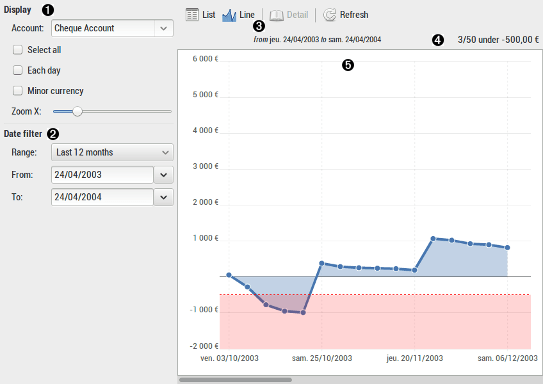Expand the Last 12 months range dropdown
The width and height of the screenshot is (545, 384).
click(x=112, y=152)
